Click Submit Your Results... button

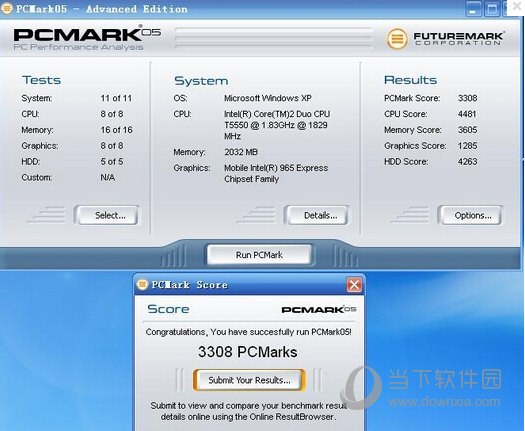pos(249,380)
